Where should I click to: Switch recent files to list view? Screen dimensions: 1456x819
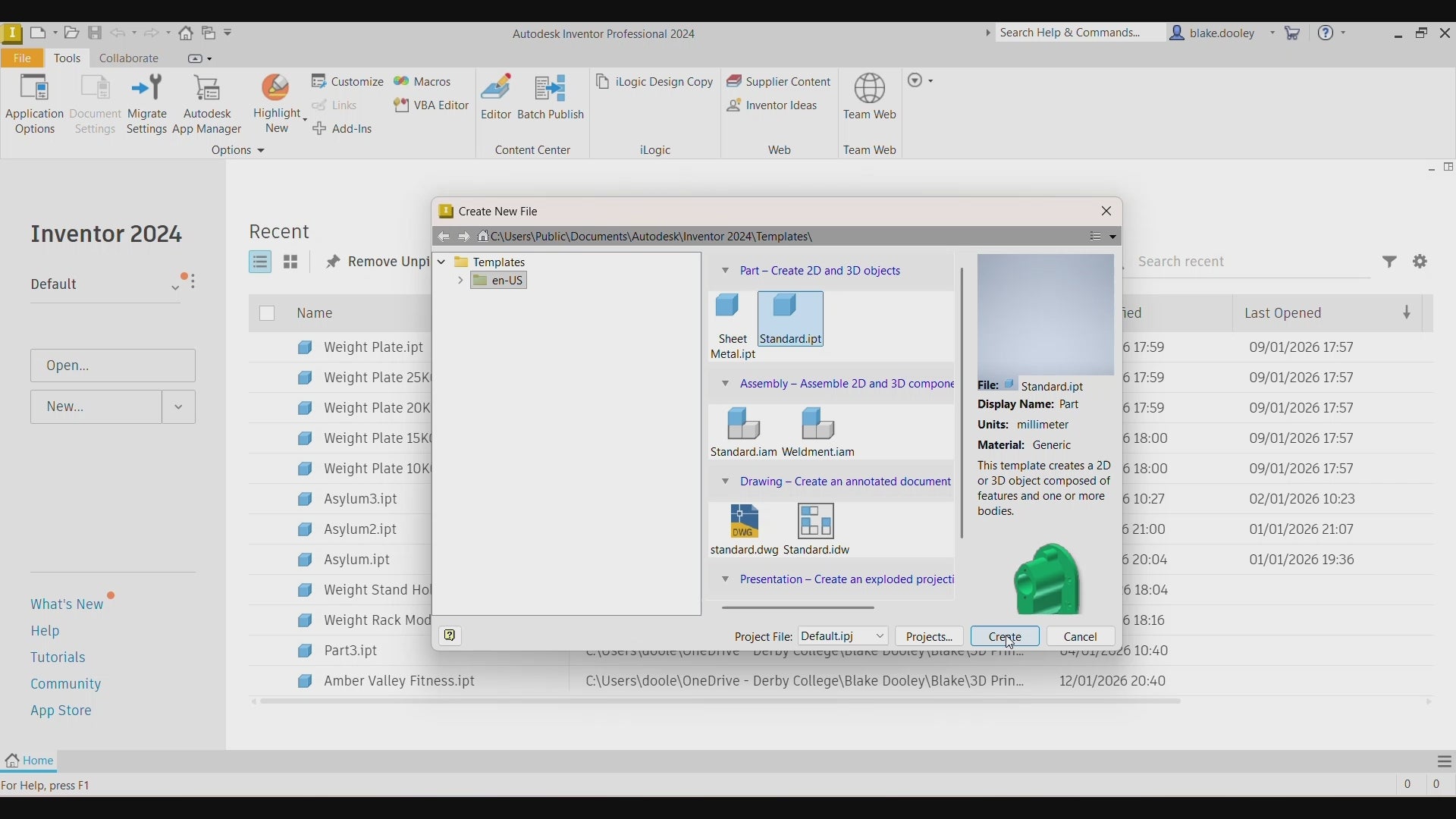point(261,263)
